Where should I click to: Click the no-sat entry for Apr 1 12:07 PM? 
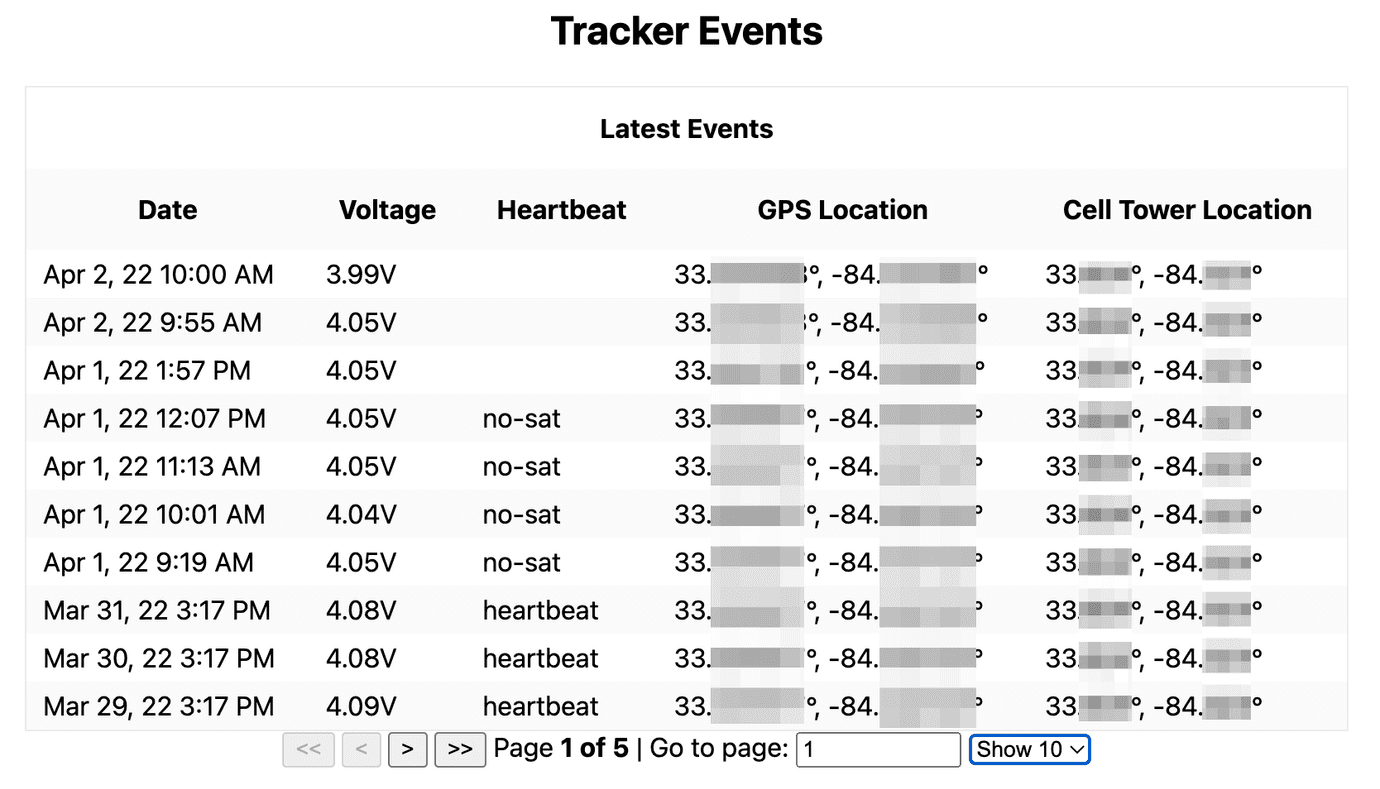point(521,418)
